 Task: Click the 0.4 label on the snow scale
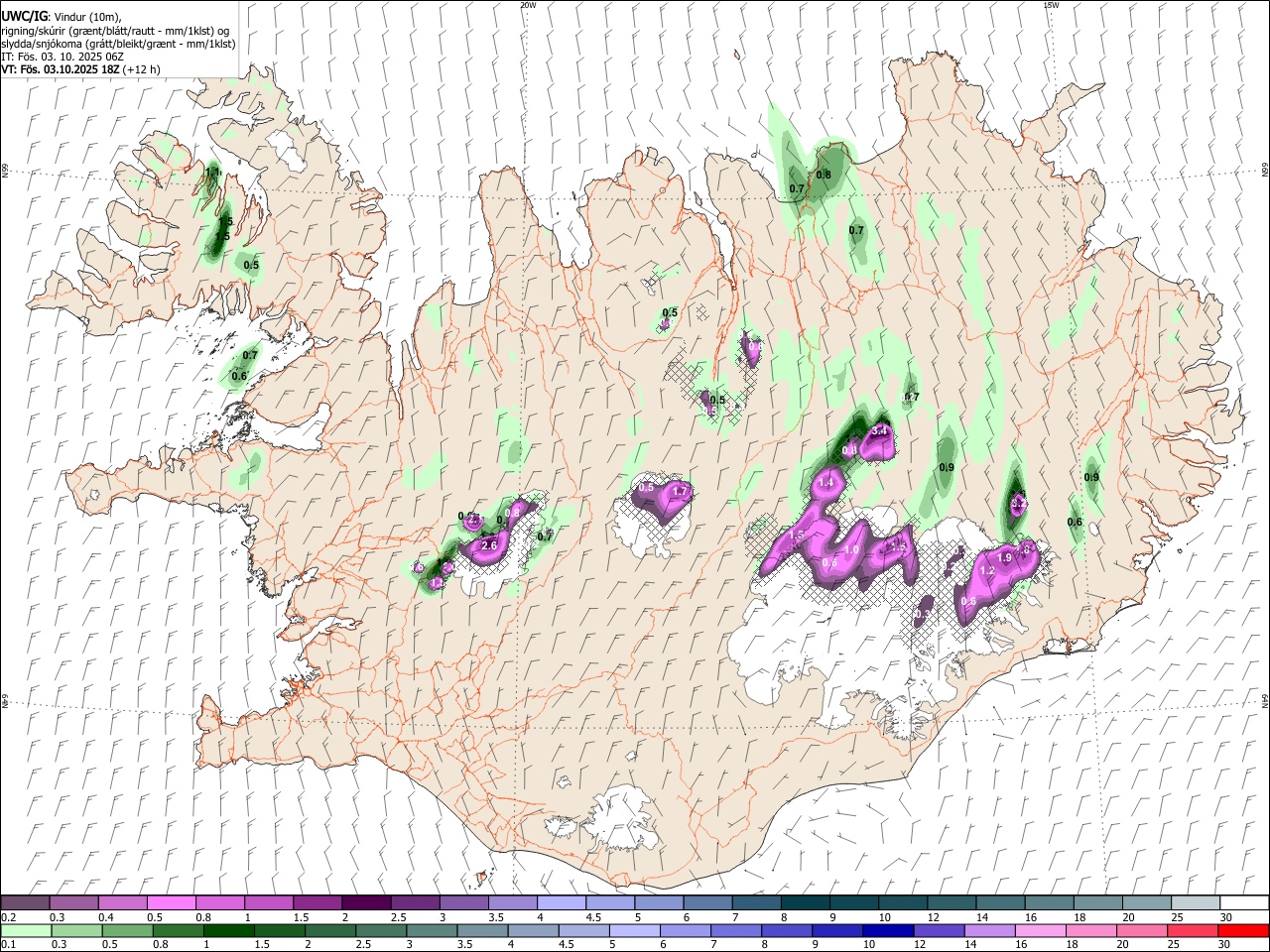[107, 917]
